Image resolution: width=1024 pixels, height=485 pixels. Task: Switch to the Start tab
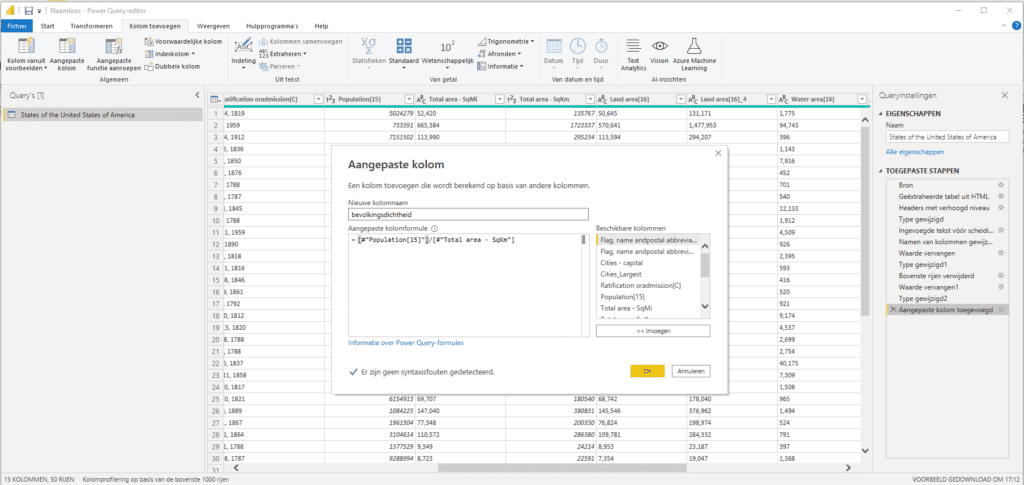pos(47,26)
